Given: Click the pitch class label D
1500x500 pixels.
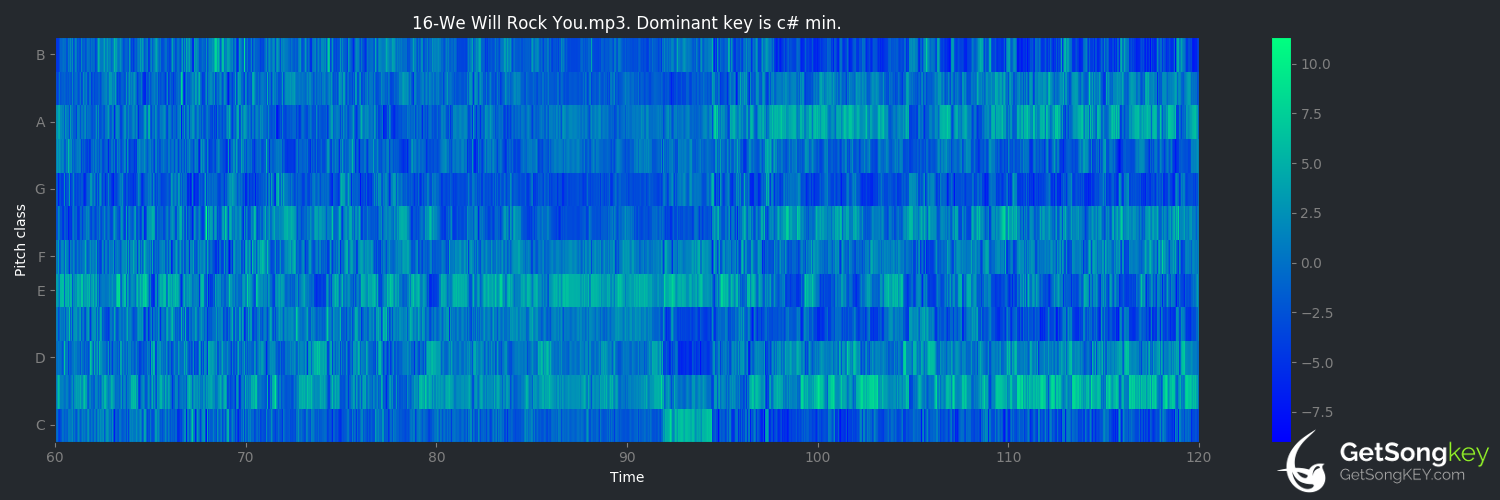Looking at the screenshot, I should [41, 358].
